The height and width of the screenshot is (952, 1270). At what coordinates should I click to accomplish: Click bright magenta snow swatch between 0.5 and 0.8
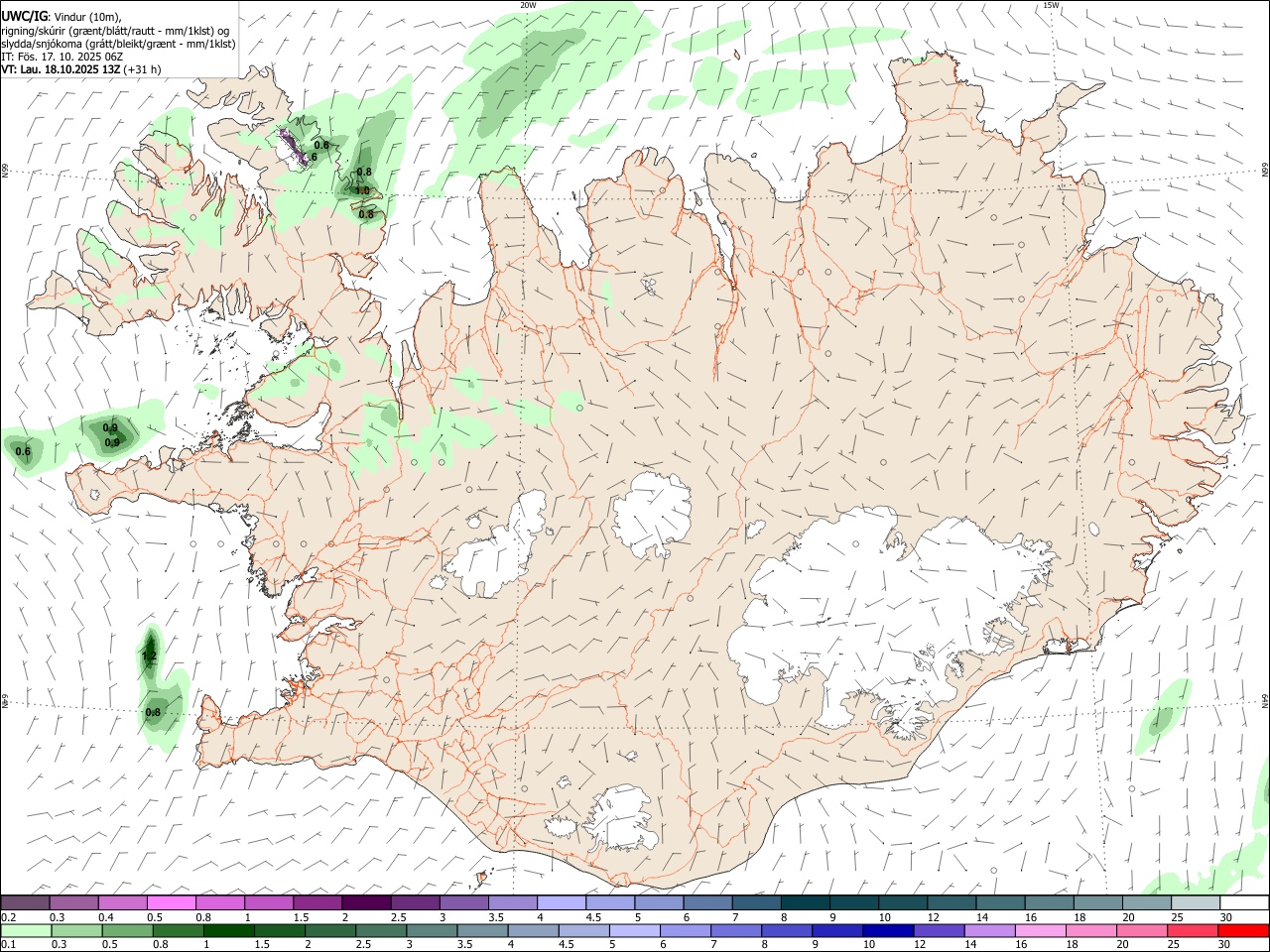[171, 903]
